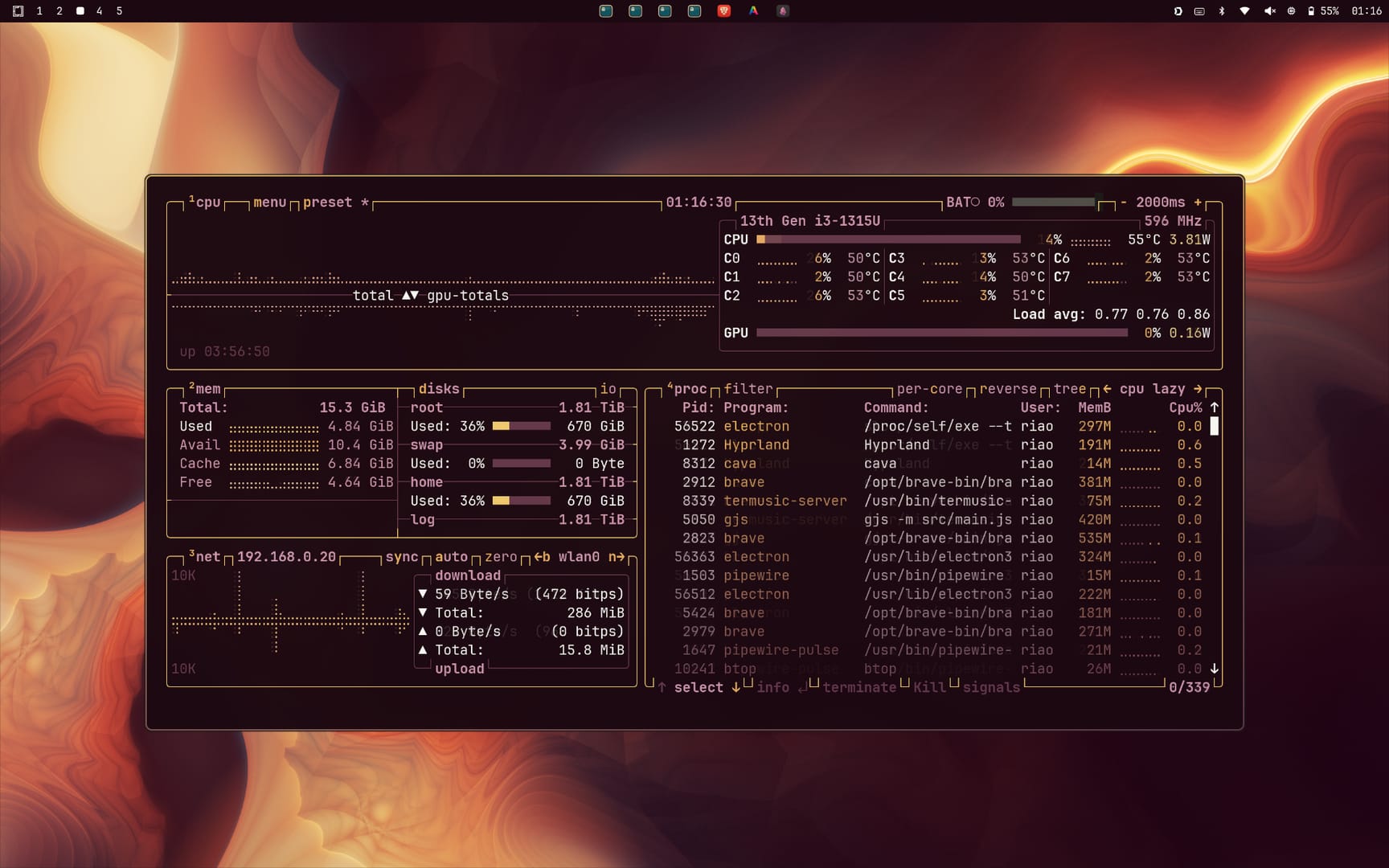
Task: Click the scroll-down arrow in process list
Action: point(1214,669)
